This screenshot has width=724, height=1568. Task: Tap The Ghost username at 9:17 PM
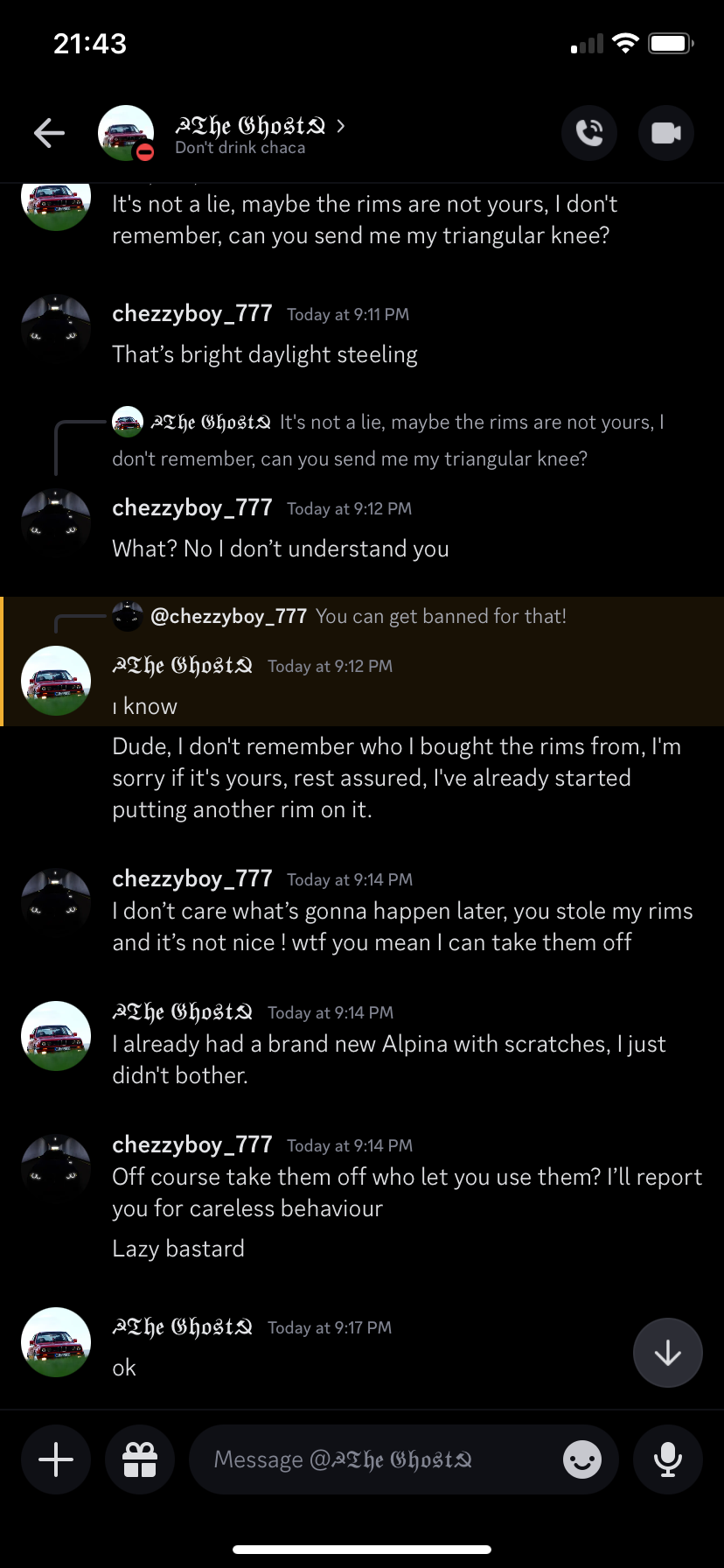[x=183, y=1327]
